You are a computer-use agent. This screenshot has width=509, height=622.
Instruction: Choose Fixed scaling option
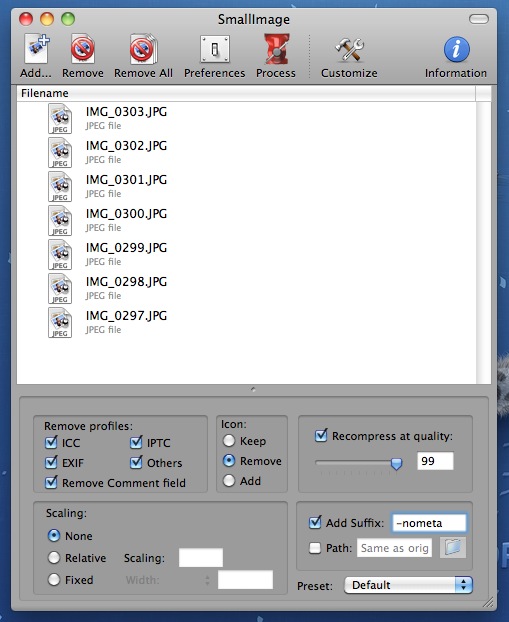[x=54, y=580]
